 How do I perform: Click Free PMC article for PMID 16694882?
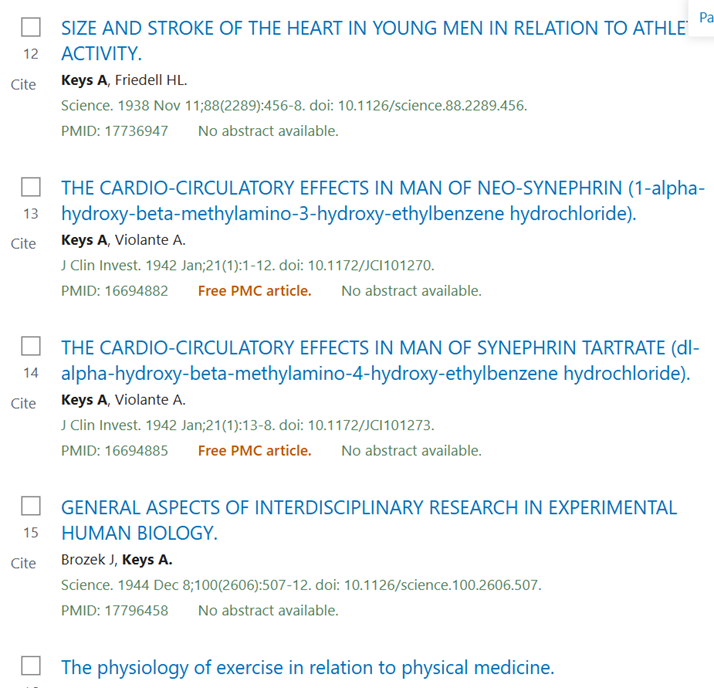255,291
